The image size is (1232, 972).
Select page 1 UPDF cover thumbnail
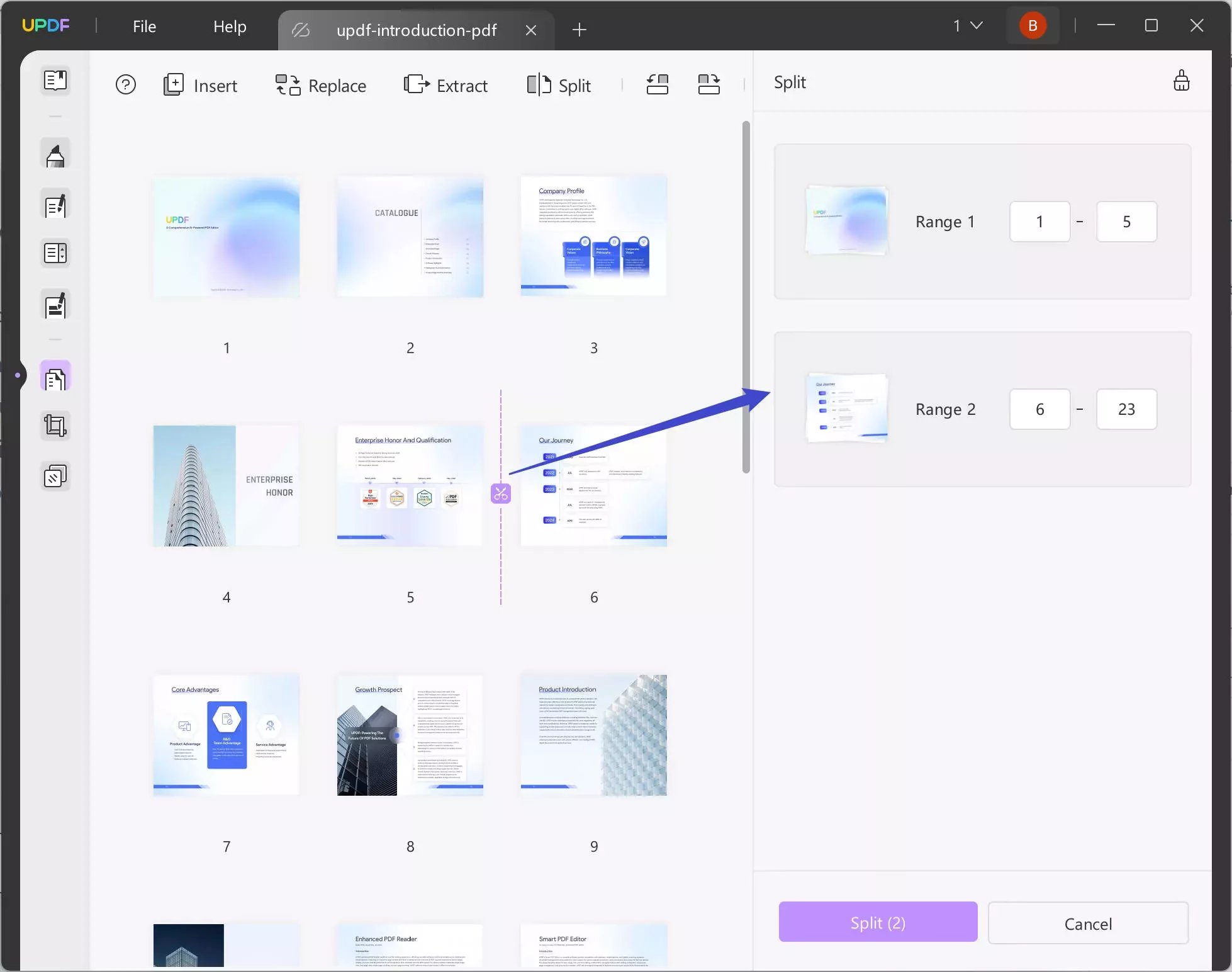227,237
